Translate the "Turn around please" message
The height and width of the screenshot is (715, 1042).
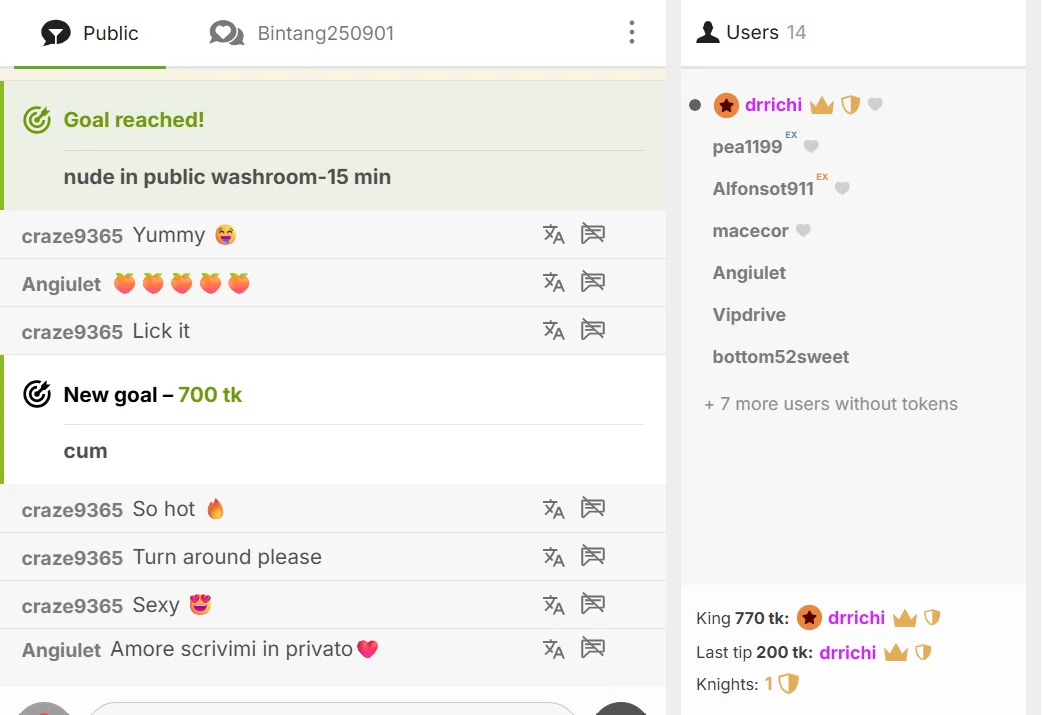(553, 556)
